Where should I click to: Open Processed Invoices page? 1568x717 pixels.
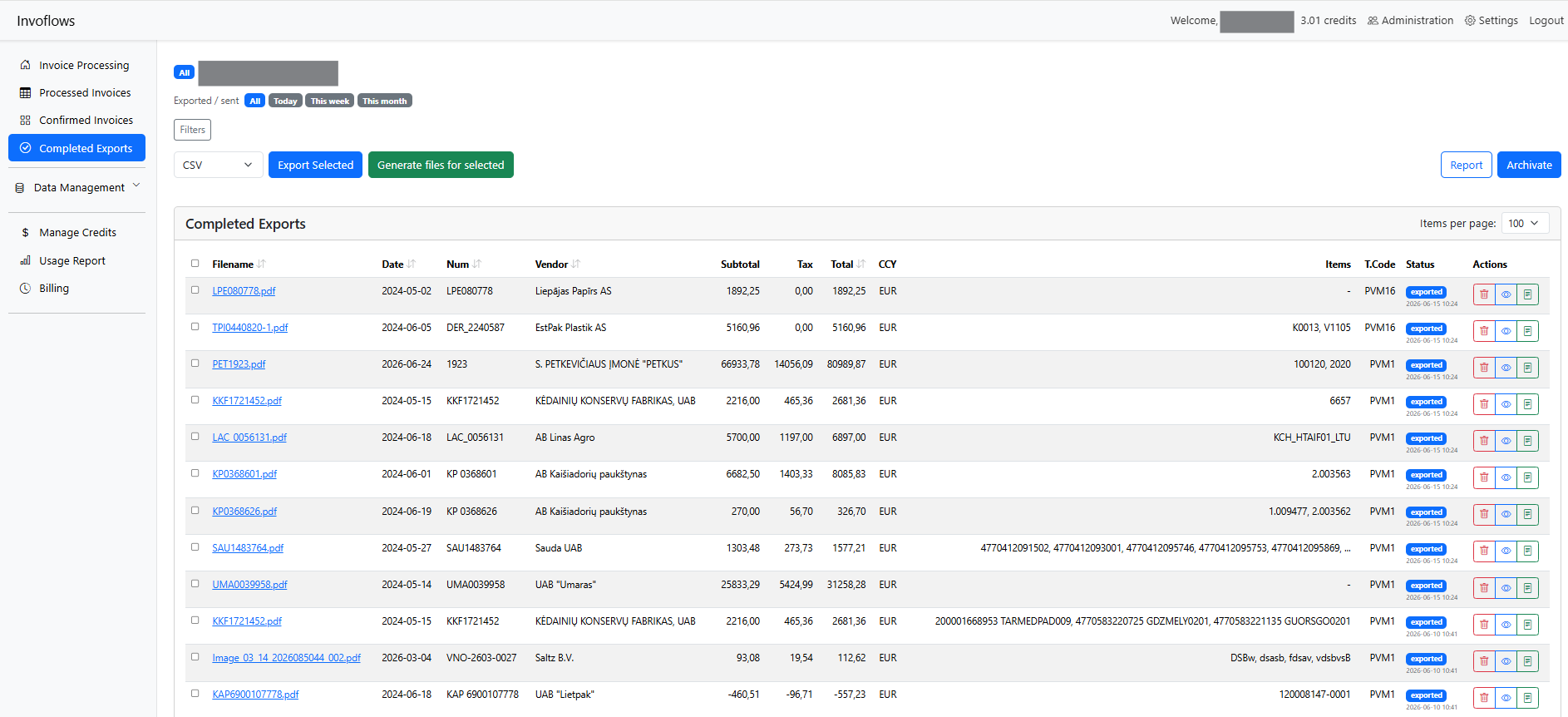click(x=77, y=92)
